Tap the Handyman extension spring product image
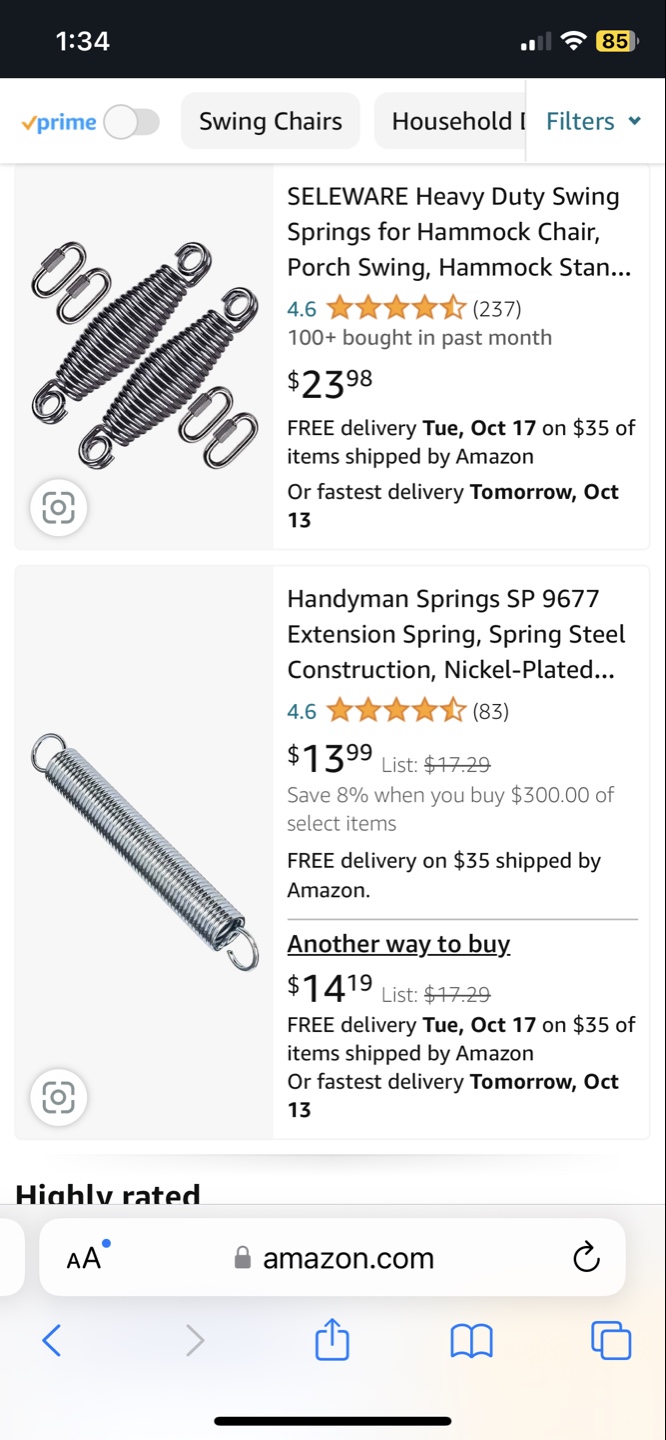 click(x=144, y=852)
